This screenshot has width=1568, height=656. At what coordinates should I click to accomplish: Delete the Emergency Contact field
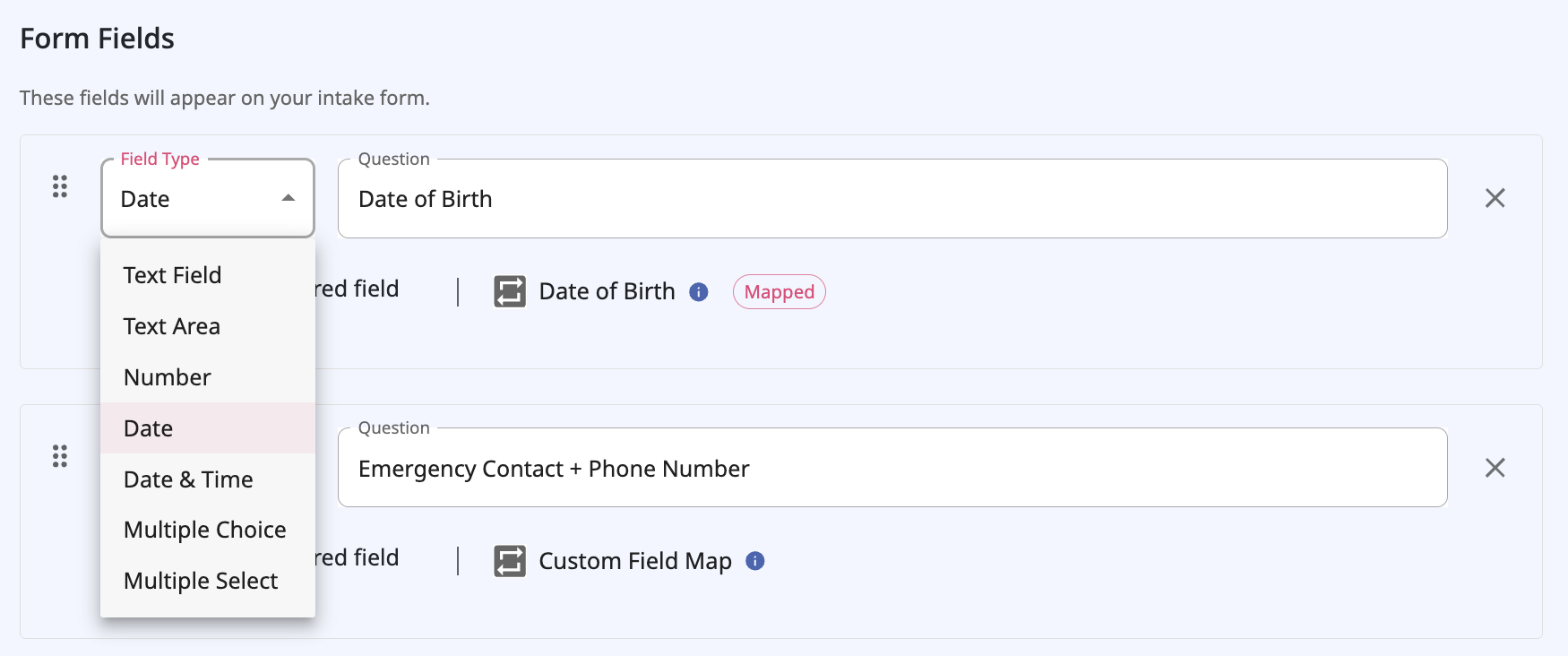tap(1495, 467)
